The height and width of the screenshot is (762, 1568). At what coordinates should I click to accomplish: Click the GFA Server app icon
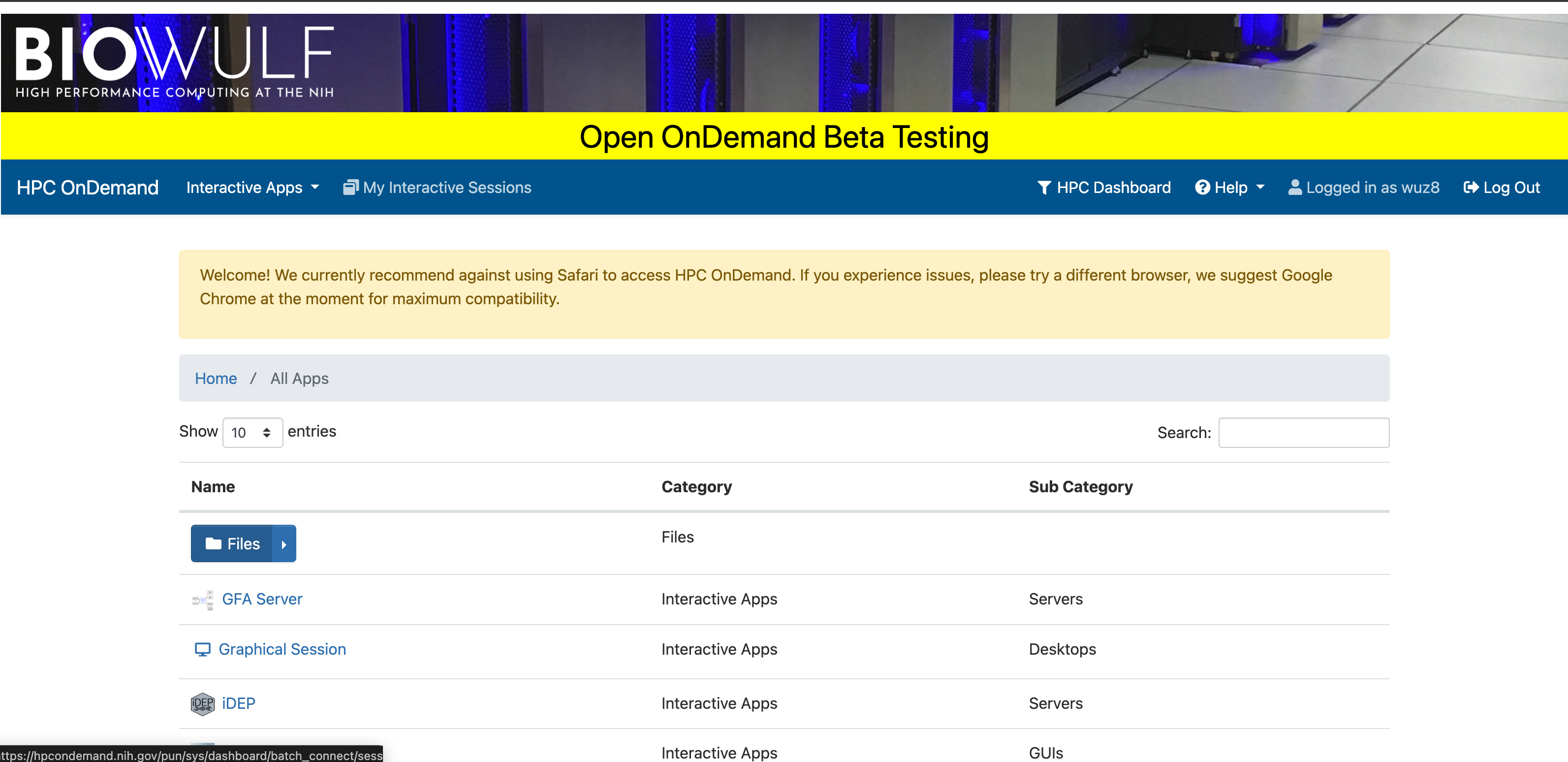coord(203,600)
